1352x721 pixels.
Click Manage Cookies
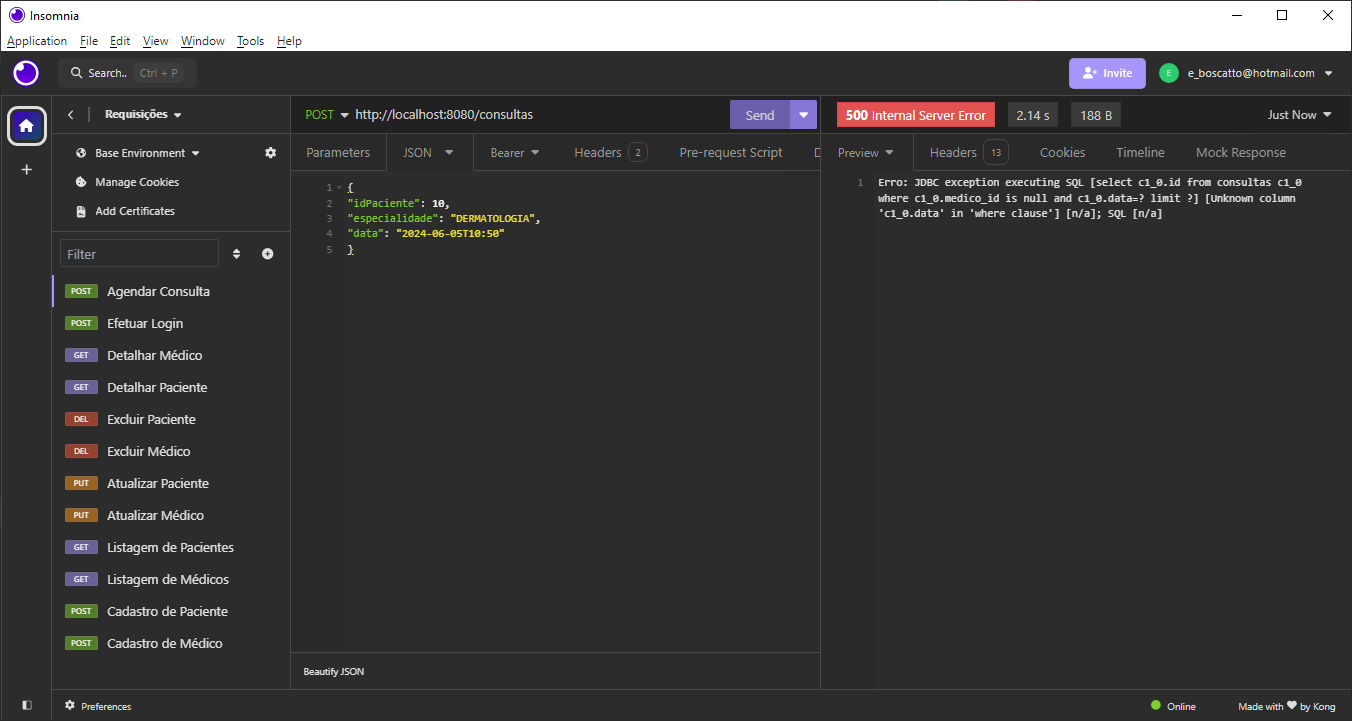137,182
